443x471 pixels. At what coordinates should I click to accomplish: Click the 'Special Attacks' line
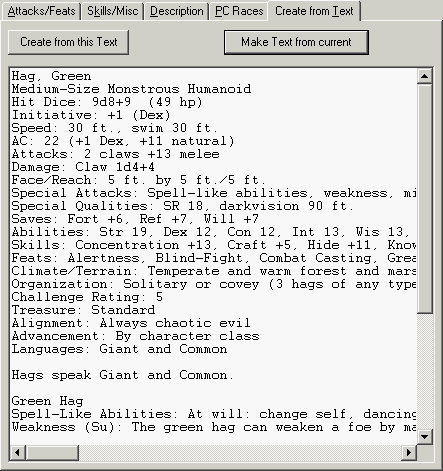213,193
